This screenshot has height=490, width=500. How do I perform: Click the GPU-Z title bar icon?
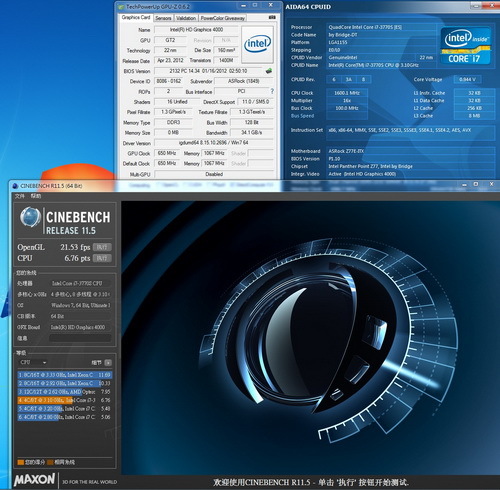(x=121, y=7)
